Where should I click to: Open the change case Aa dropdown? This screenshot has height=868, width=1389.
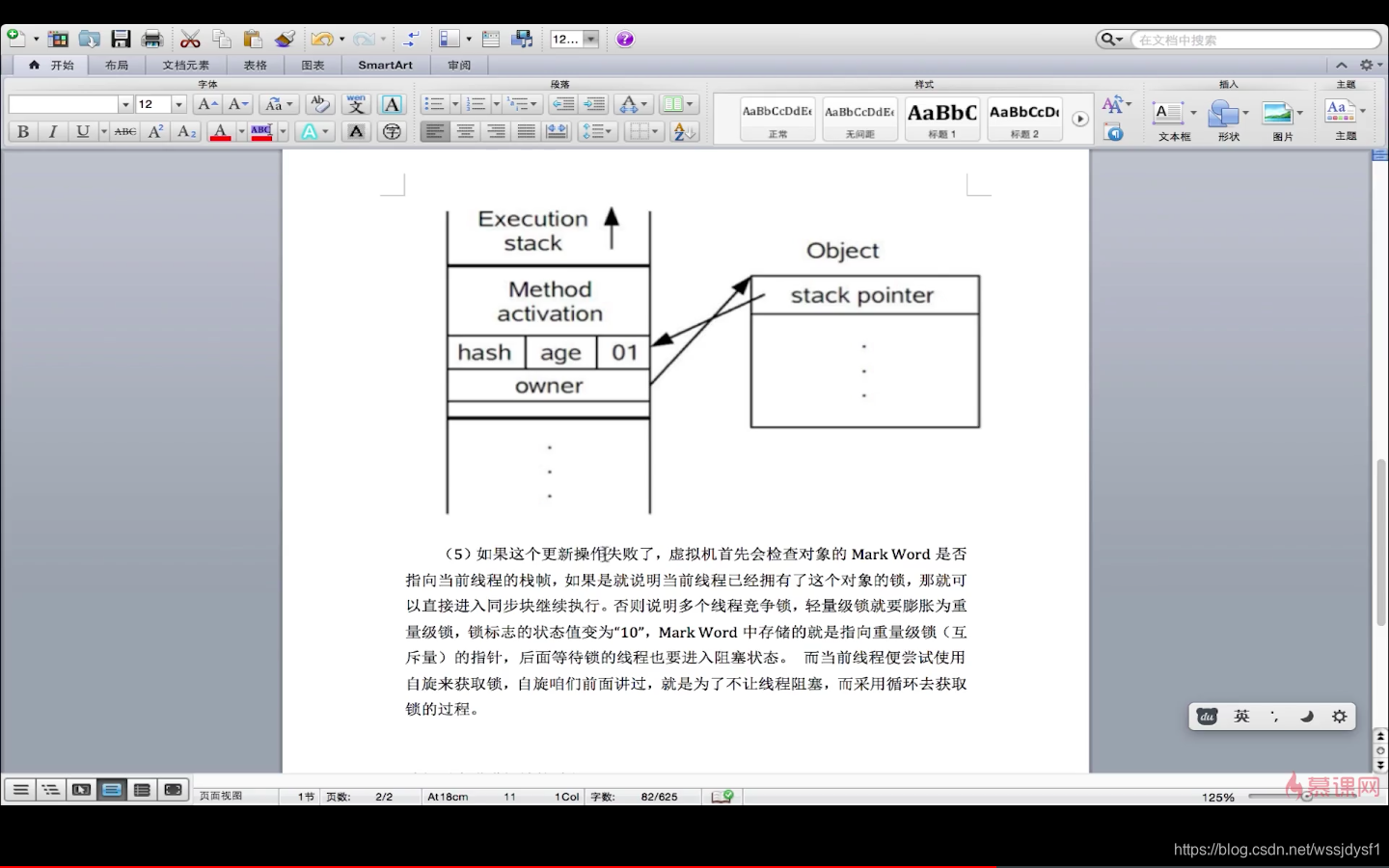coord(278,104)
